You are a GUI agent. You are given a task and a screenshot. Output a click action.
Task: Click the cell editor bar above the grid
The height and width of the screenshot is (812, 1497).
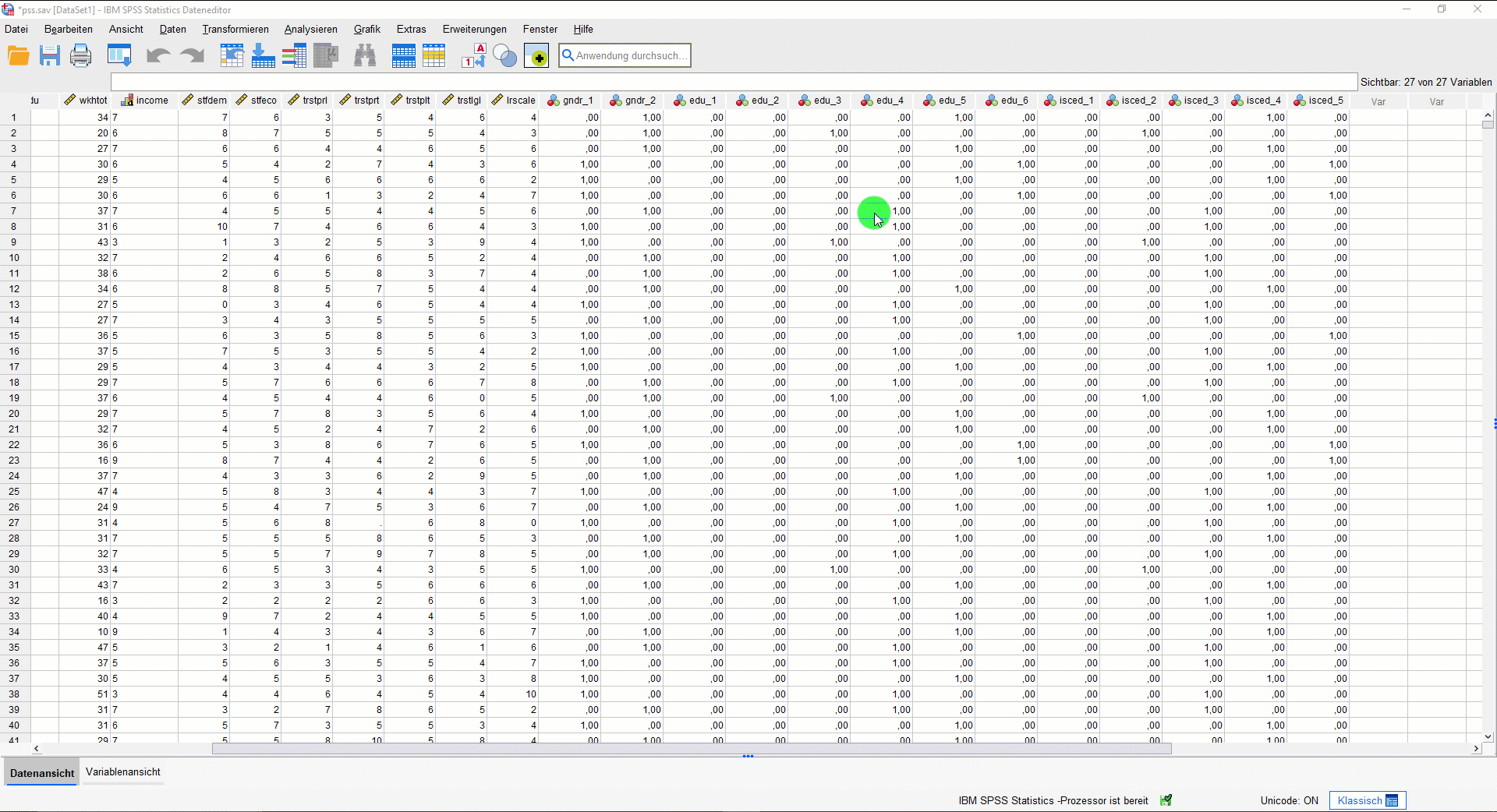[x=733, y=82]
